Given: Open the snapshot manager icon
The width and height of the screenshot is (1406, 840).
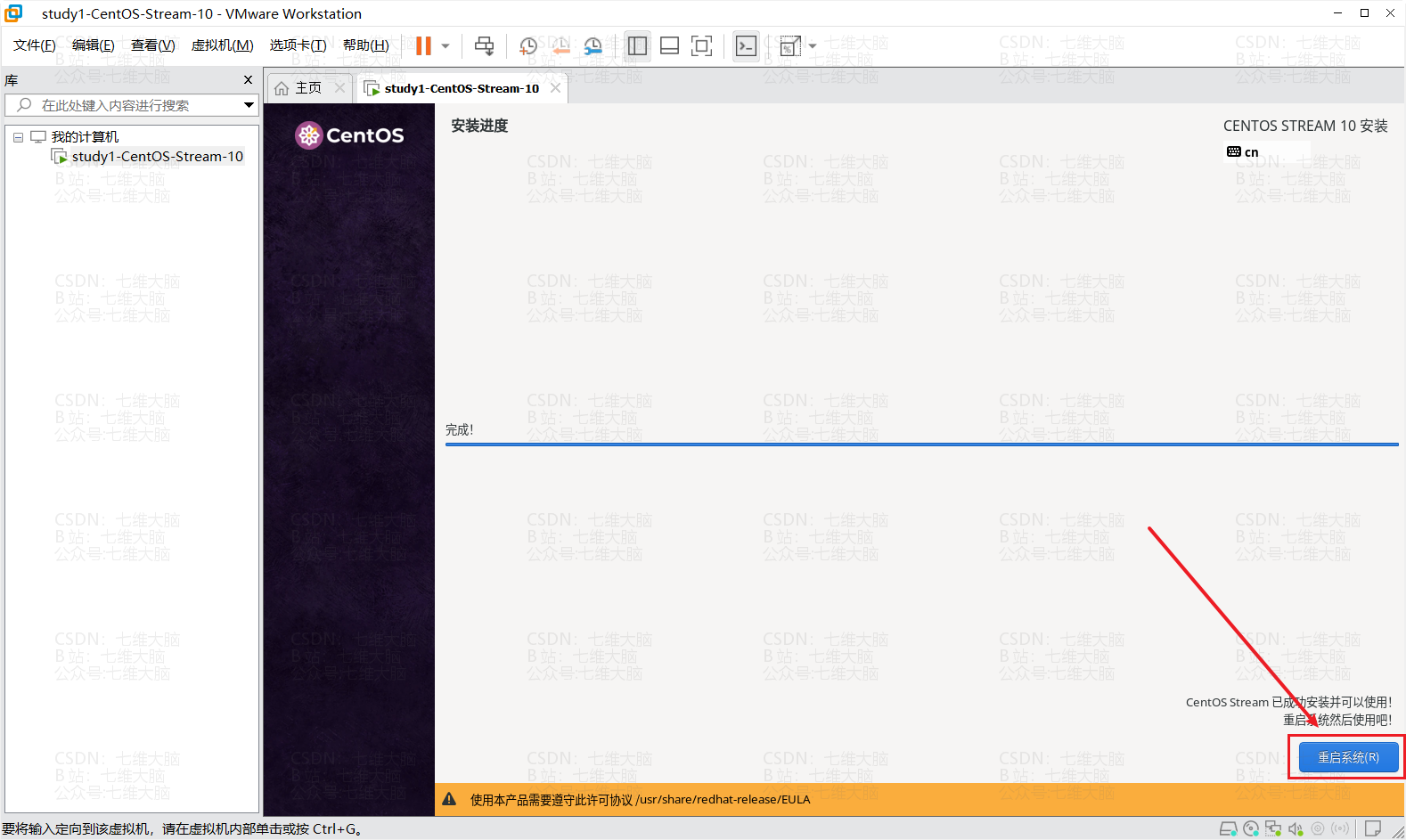Looking at the screenshot, I should (593, 45).
